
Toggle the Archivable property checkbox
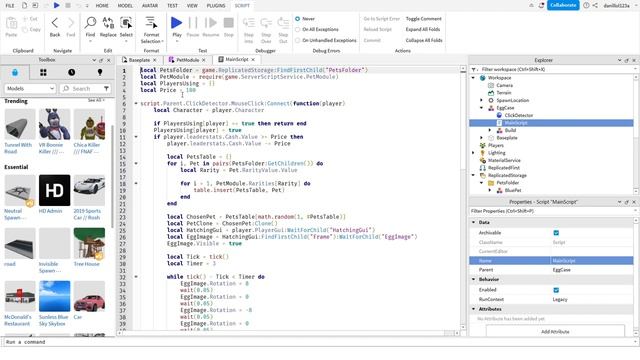point(556,233)
